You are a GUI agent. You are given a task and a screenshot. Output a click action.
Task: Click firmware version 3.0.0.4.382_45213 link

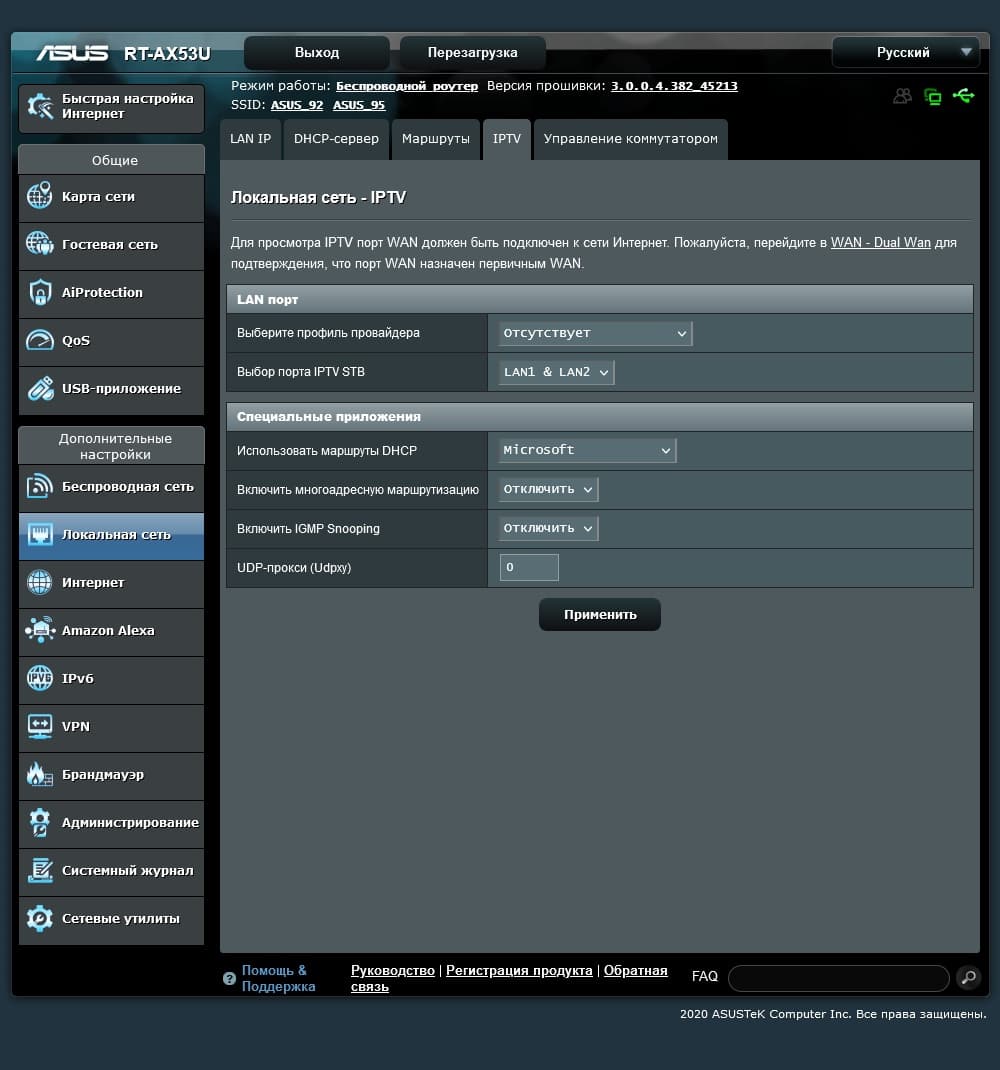674,86
